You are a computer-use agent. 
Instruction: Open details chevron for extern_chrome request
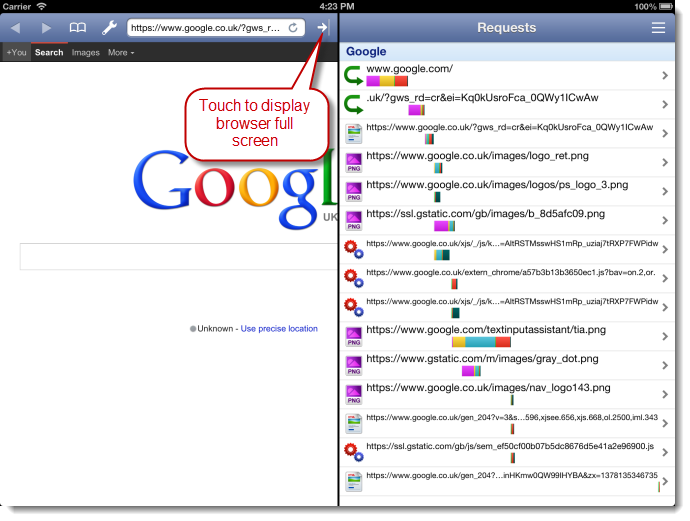[665, 279]
